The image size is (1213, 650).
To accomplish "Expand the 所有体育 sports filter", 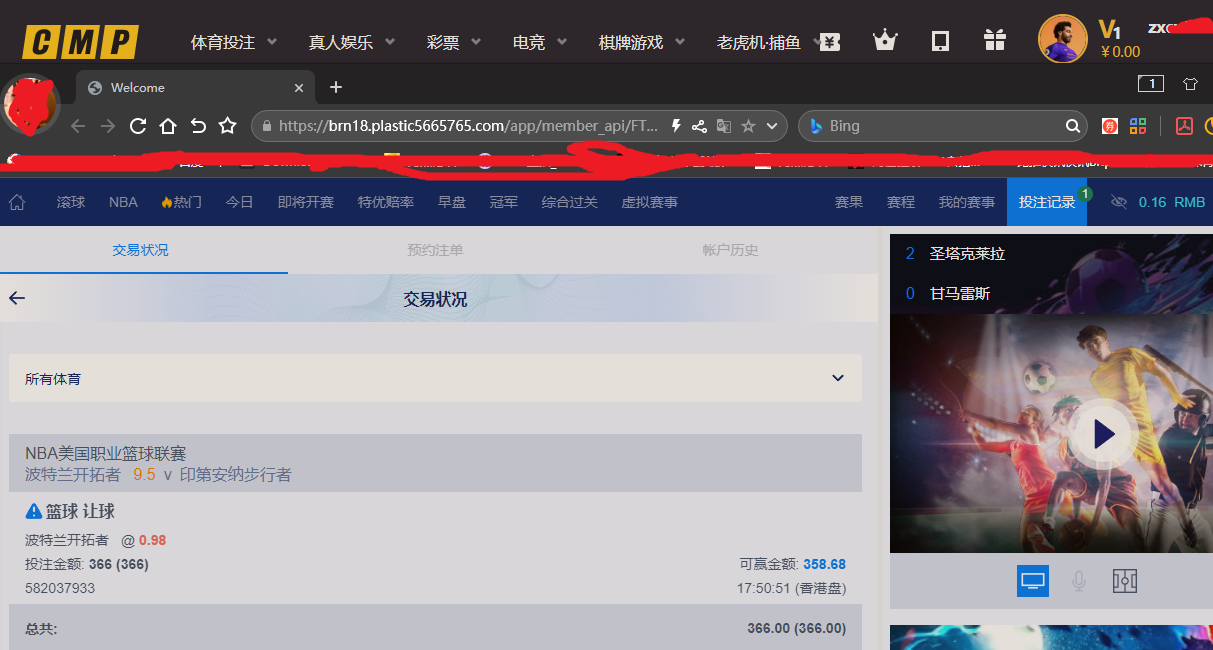I will (x=837, y=378).
